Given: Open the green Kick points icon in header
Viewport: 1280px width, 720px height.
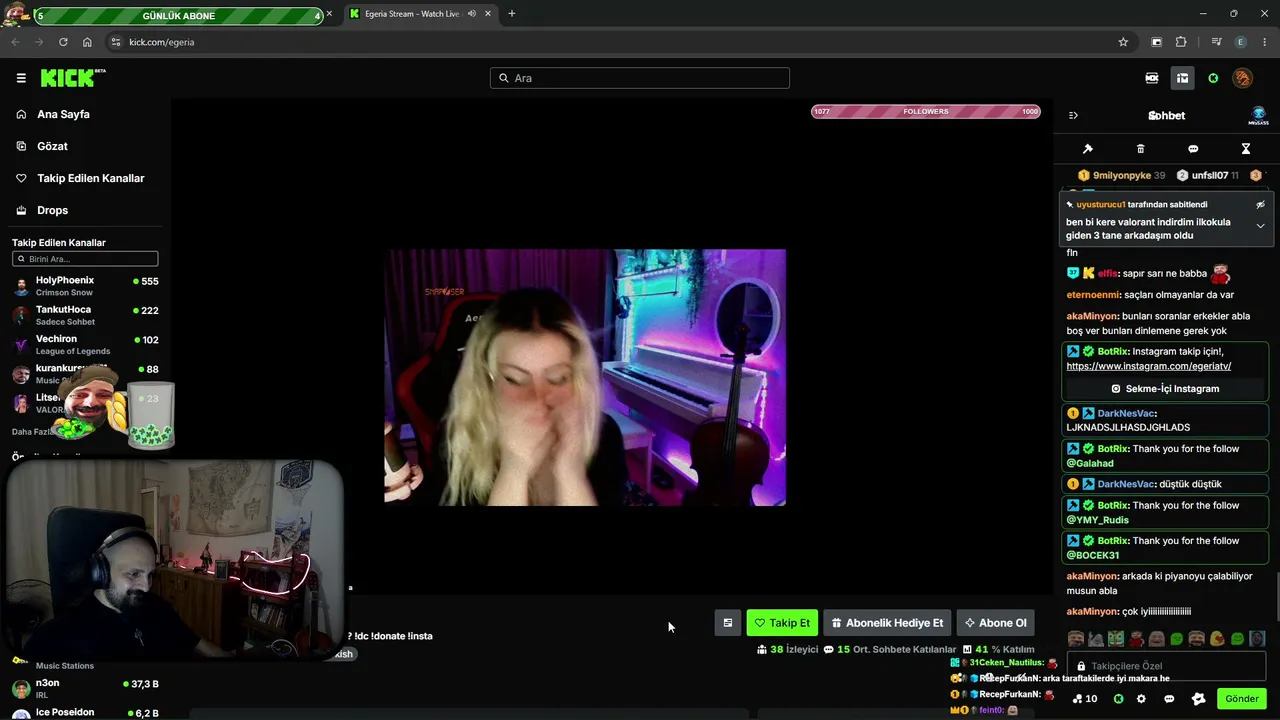Looking at the screenshot, I should click(x=1213, y=78).
